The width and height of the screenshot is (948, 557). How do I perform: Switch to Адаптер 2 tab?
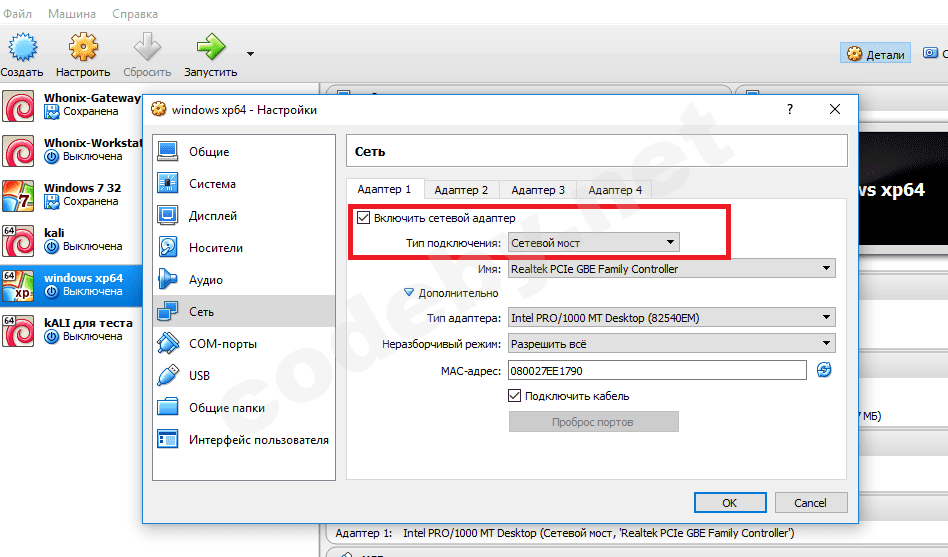coord(461,190)
